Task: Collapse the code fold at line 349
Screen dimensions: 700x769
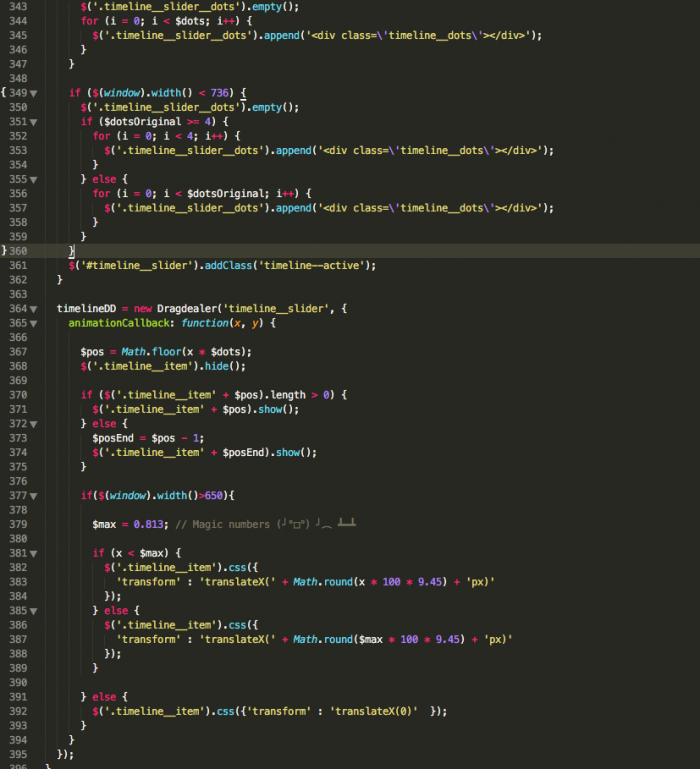Action: (33, 93)
